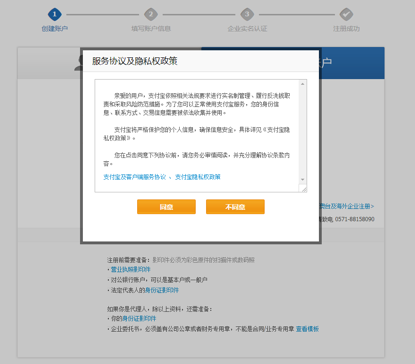Click the phone number 0571-88158090

point(355,219)
